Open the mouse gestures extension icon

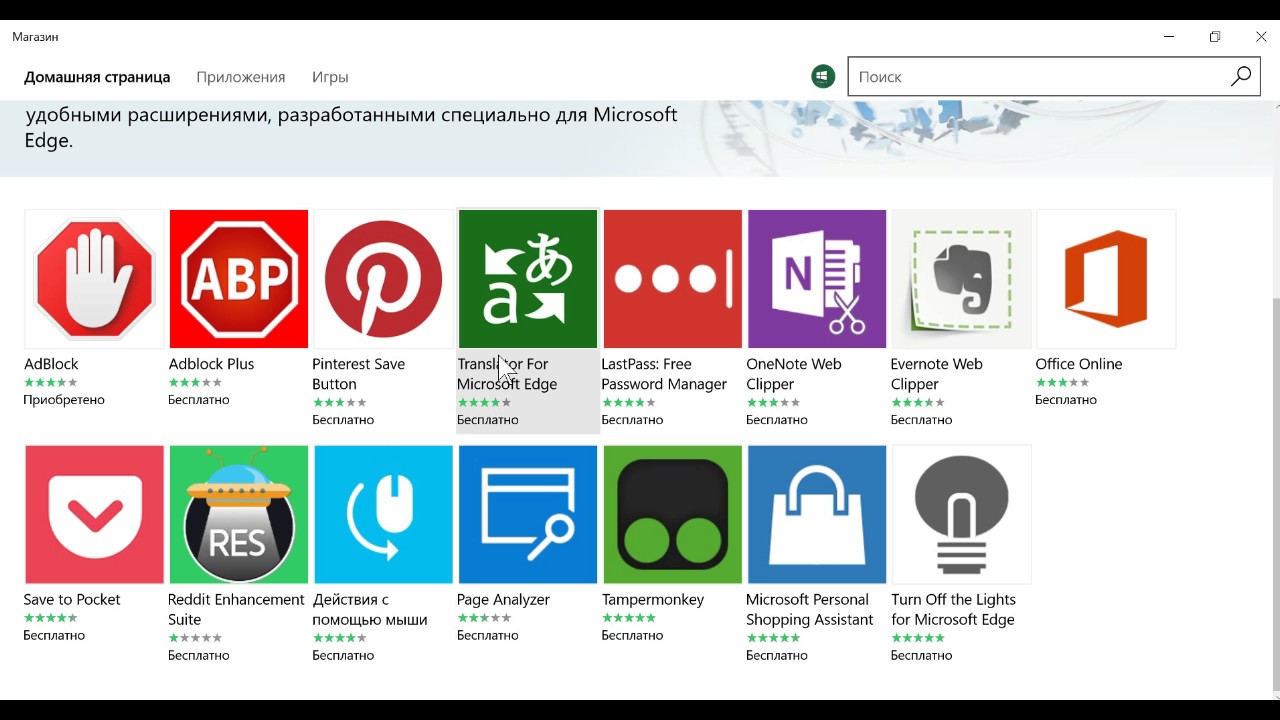(383, 515)
